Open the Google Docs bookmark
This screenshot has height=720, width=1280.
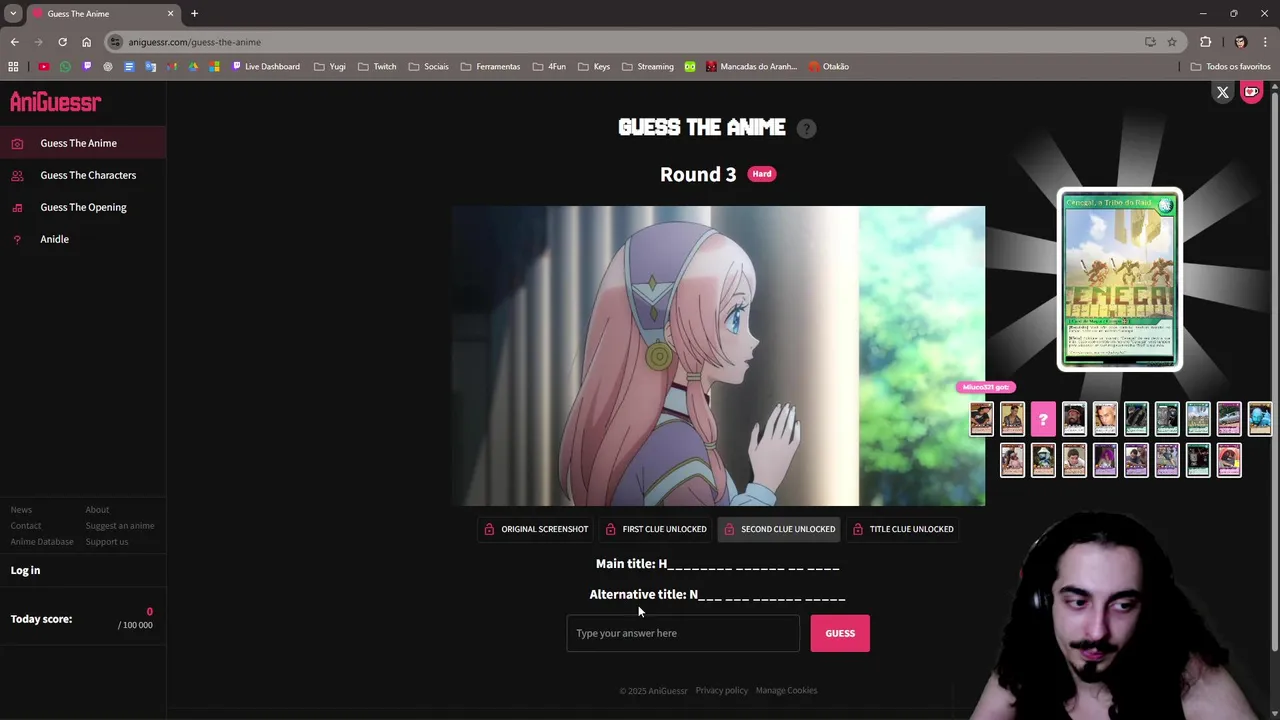click(129, 67)
